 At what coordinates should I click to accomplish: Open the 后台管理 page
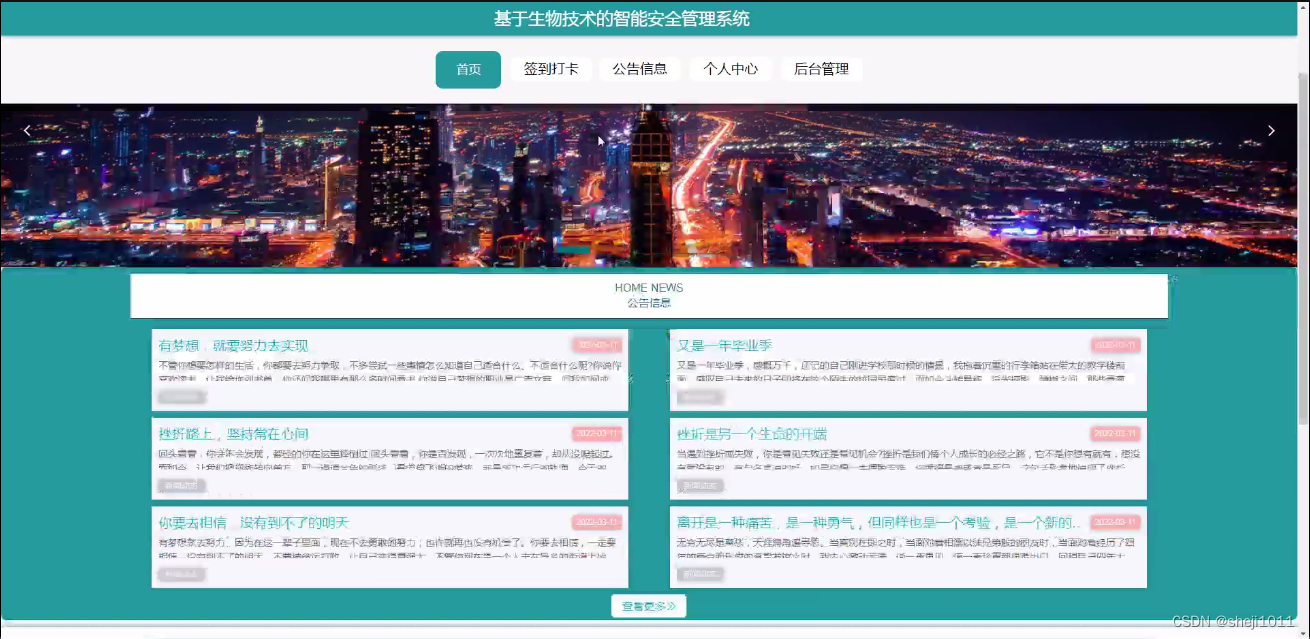coord(821,69)
